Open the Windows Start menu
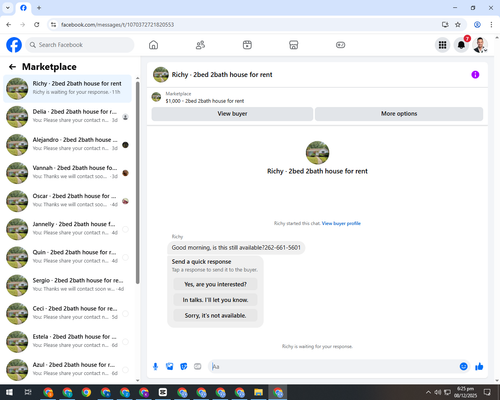The height and width of the screenshot is (400, 500). tap(9, 392)
